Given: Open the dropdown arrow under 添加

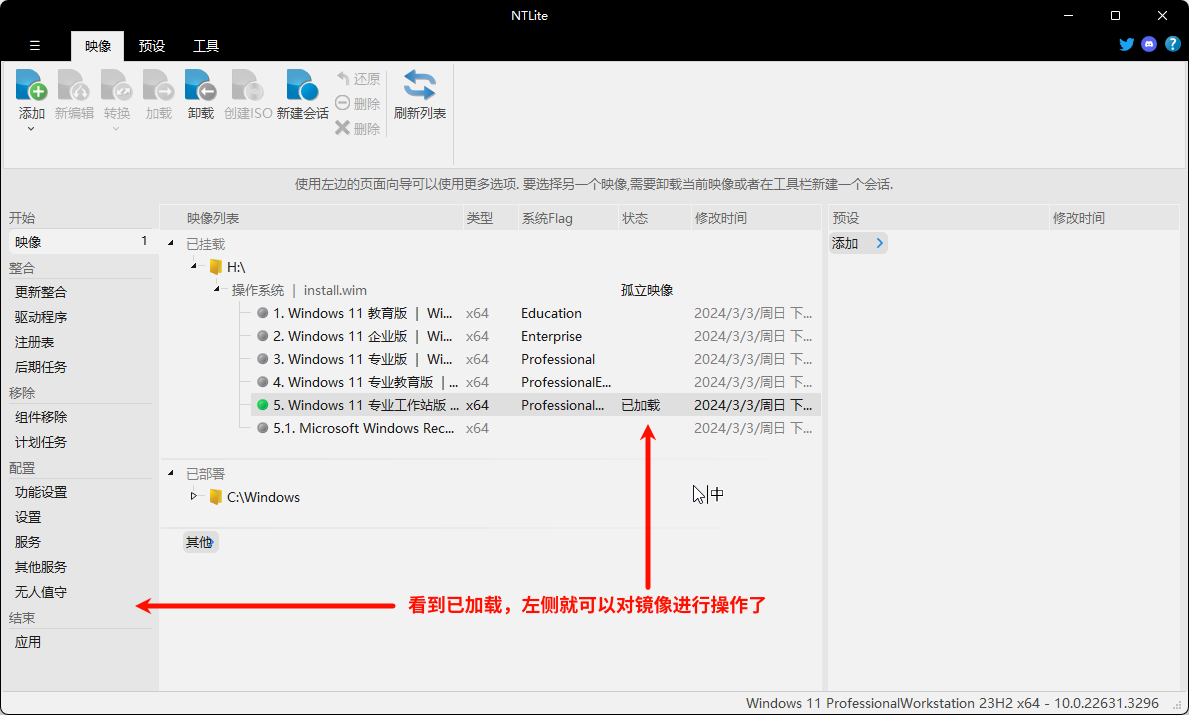Looking at the screenshot, I should [31, 129].
